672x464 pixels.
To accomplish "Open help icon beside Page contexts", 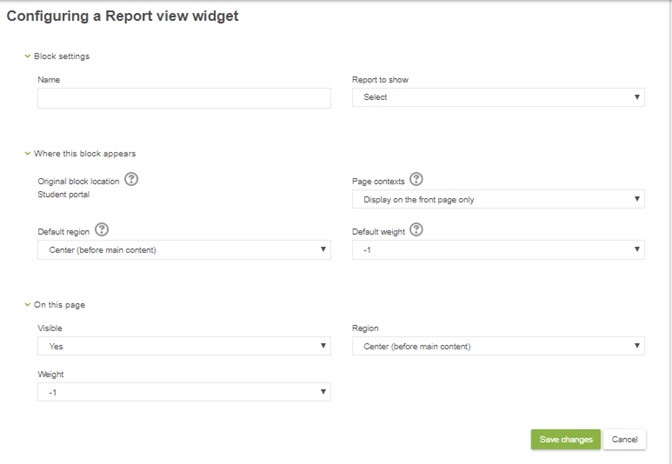I will (416, 179).
